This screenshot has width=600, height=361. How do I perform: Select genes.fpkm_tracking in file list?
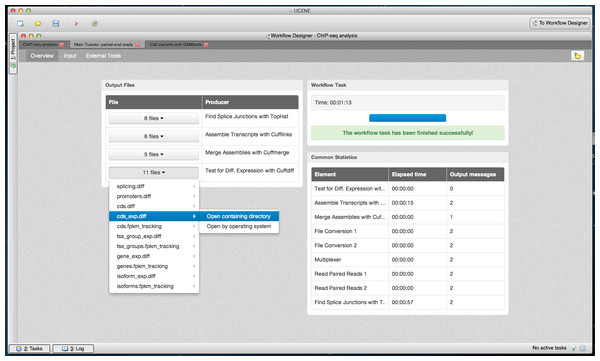click(x=154, y=266)
